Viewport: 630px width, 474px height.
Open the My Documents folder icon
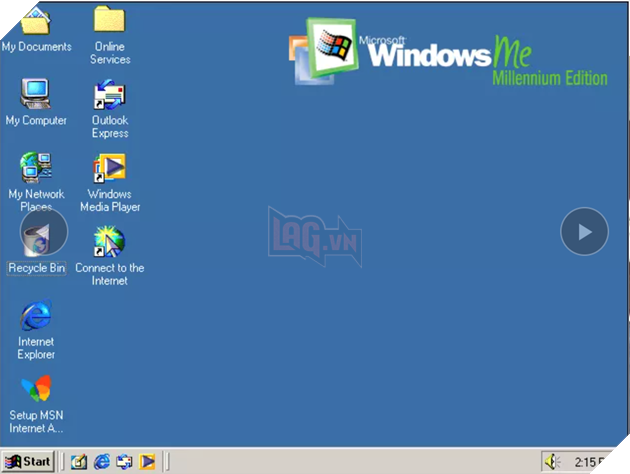click(36, 21)
